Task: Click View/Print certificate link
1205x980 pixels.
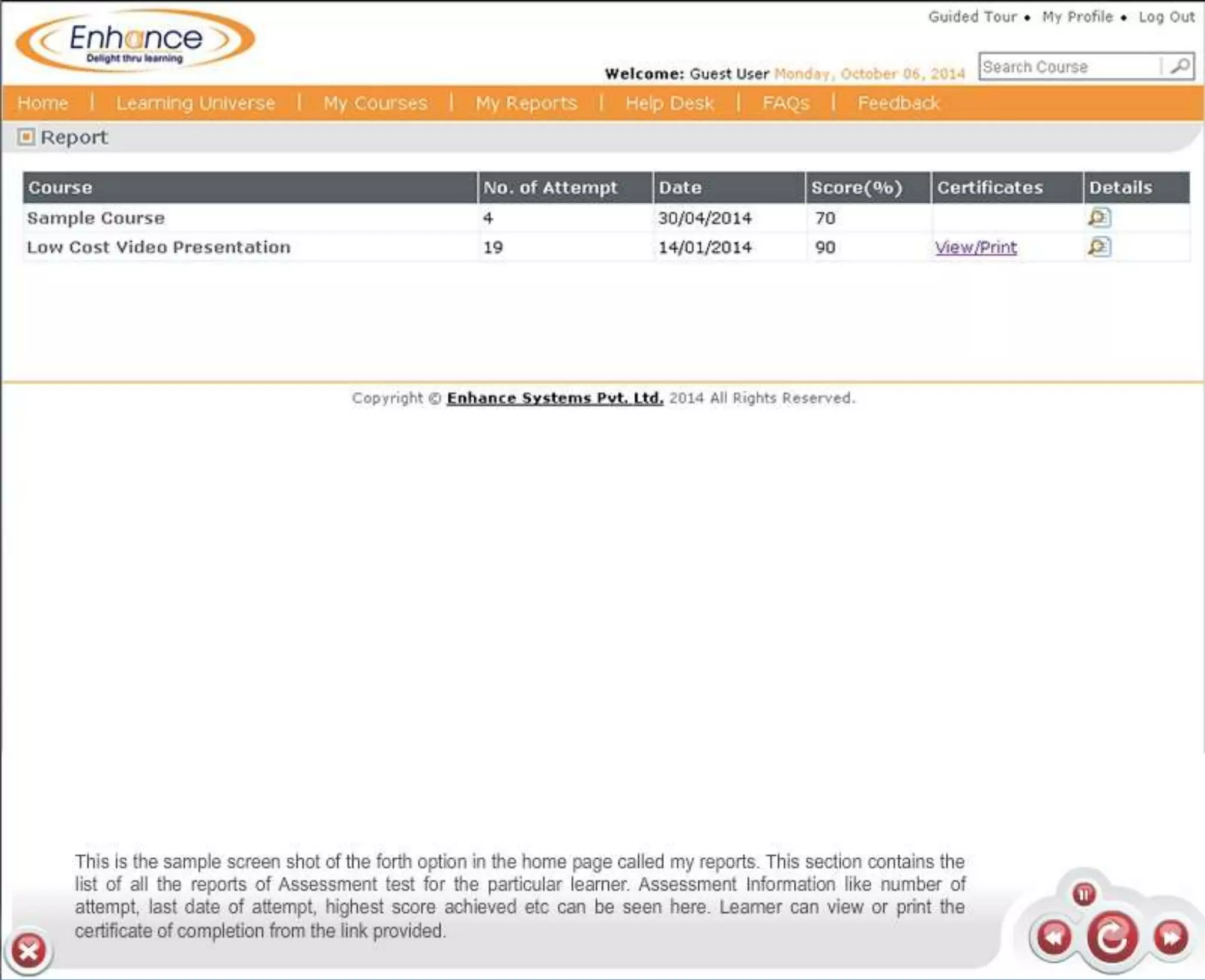Action: [x=976, y=247]
